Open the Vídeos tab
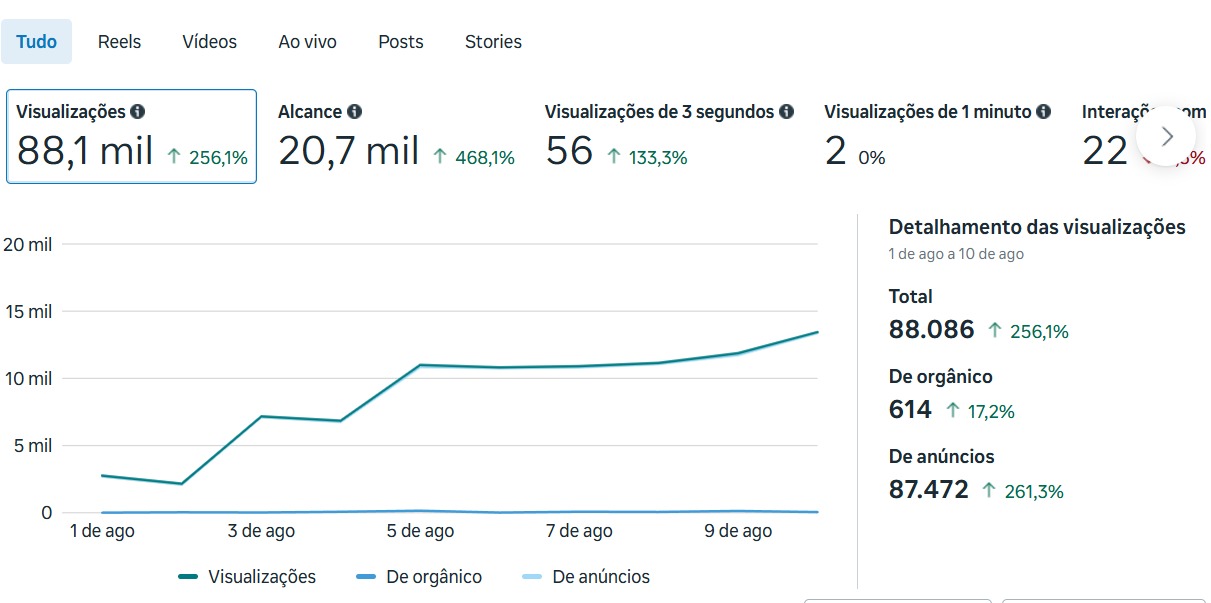 point(210,42)
